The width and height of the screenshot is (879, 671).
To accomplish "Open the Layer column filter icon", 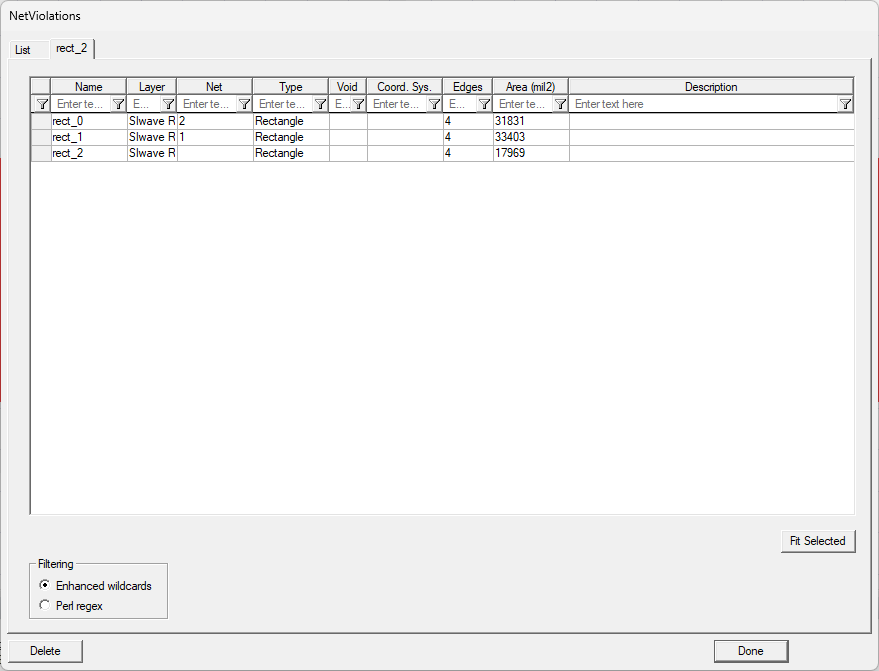I will 168,104.
